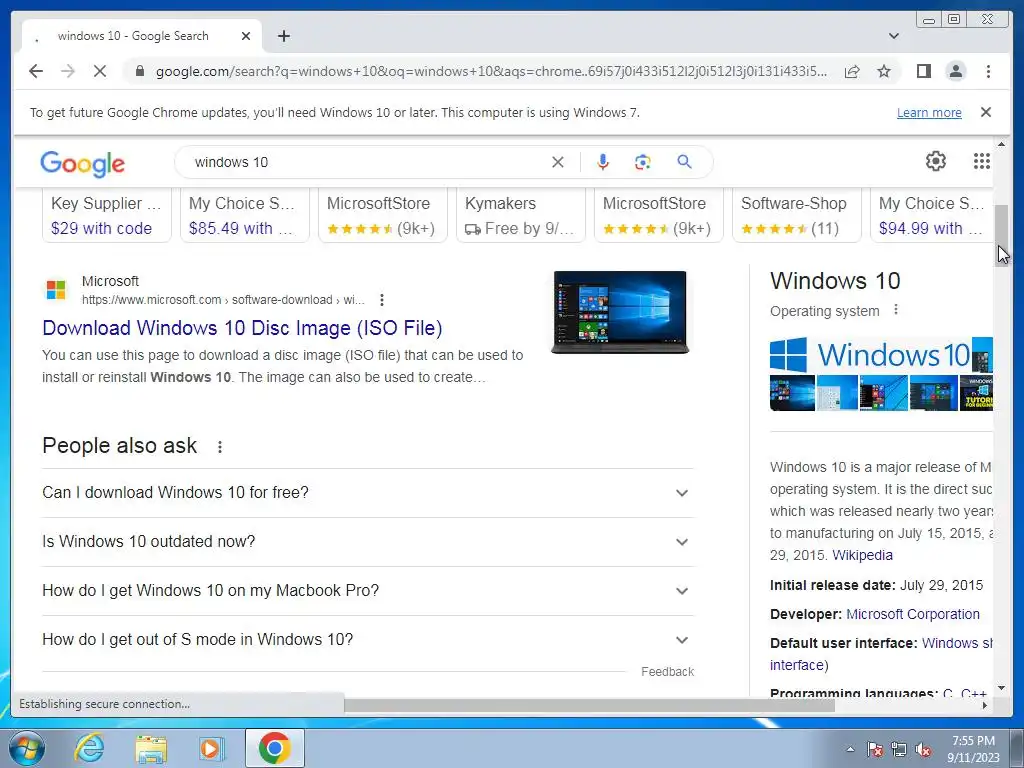Open Action Center flag icon
This screenshot has height=768, width=1024.
coord(875,750)
